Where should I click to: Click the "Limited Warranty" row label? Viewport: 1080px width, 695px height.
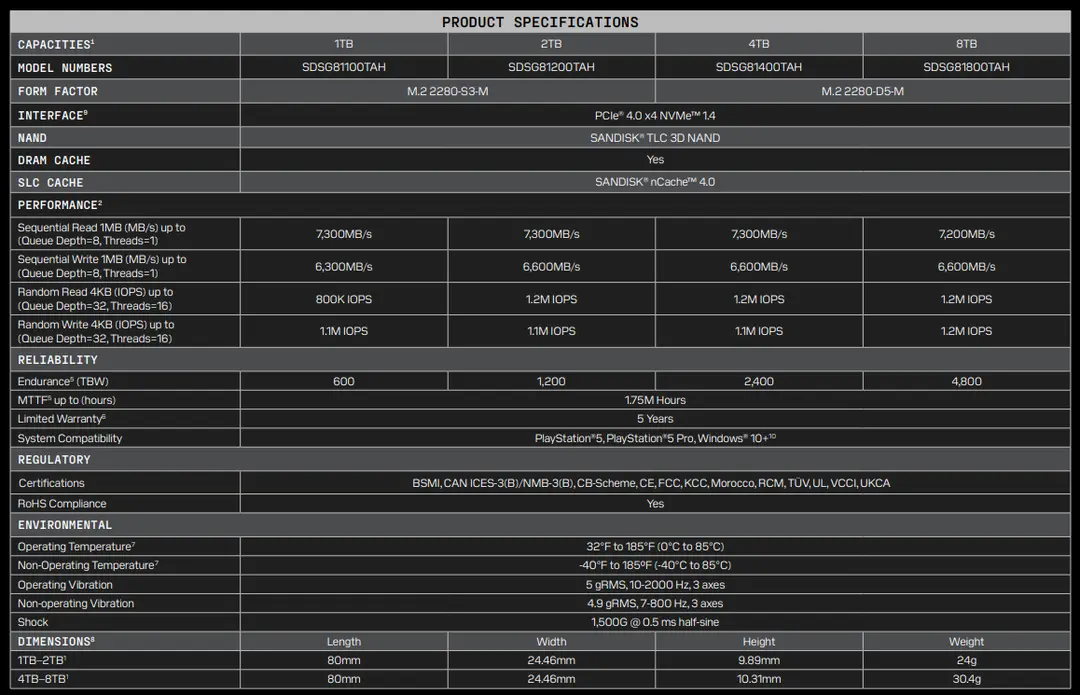[x=62, y=419]
